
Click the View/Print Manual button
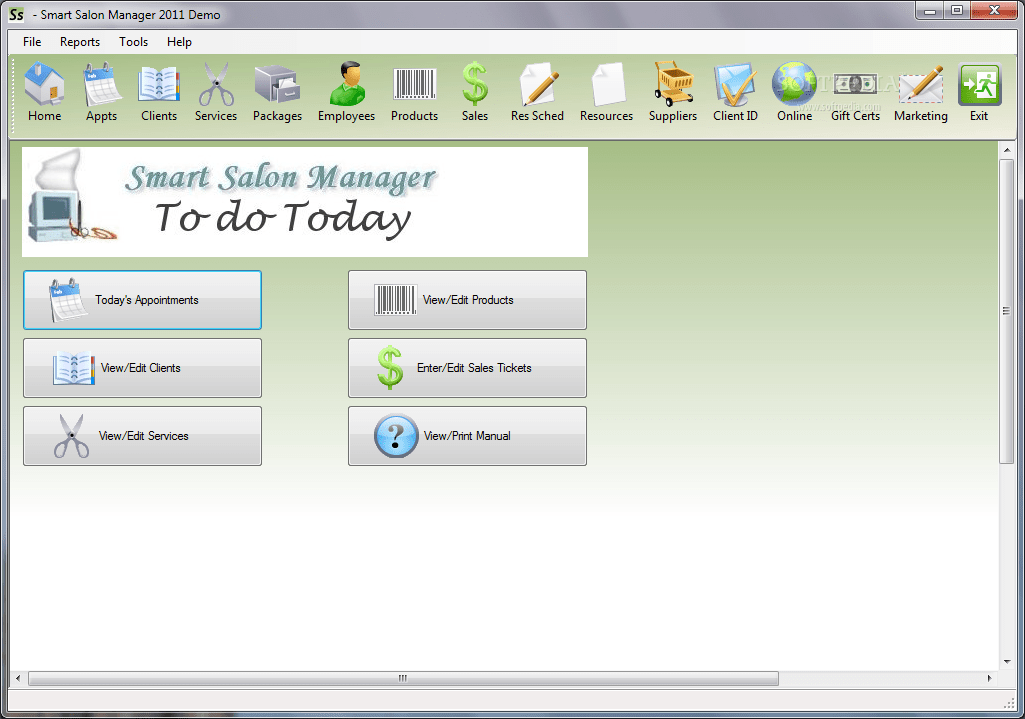[x=467, y=436]
